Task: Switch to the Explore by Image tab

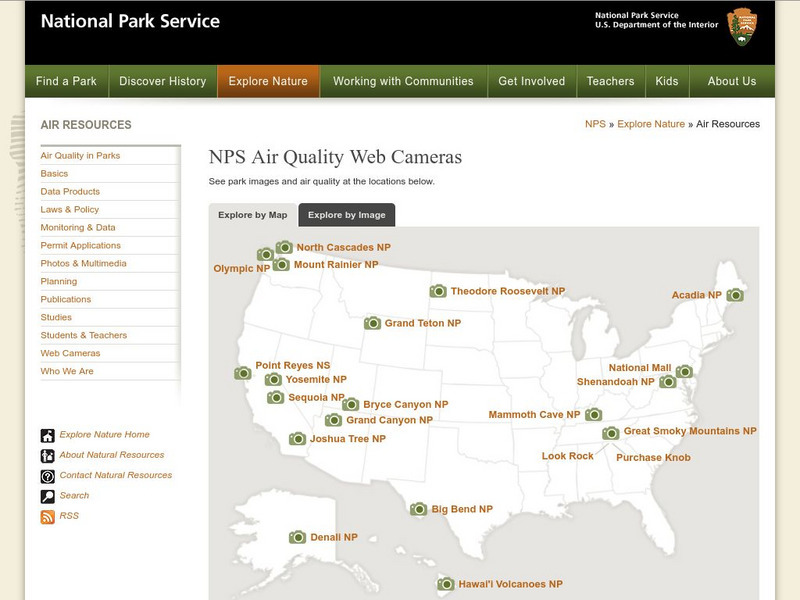Action: (x=346, y=215)
